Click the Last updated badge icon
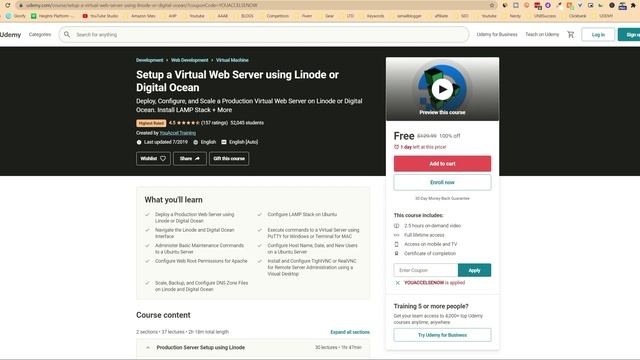This screenshot has height=360, width=640. 139,142
